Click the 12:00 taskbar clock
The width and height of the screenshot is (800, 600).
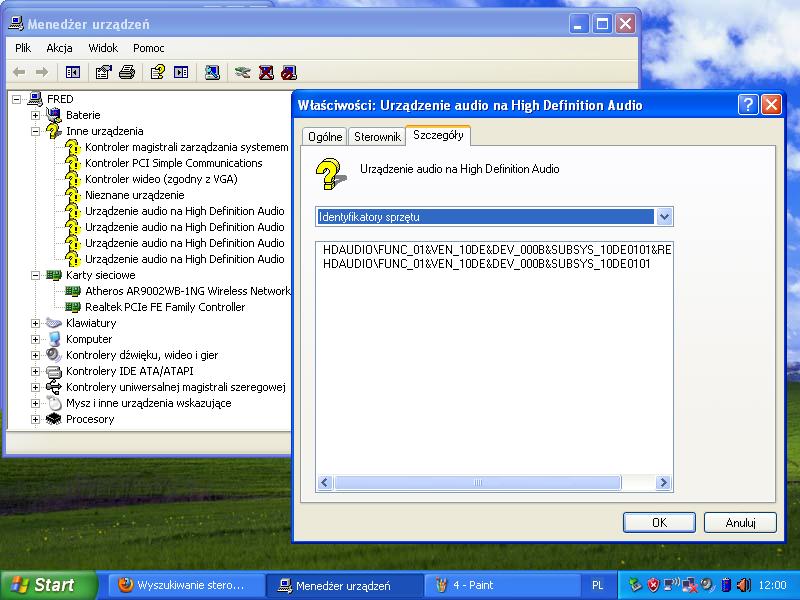coord(772,585)
